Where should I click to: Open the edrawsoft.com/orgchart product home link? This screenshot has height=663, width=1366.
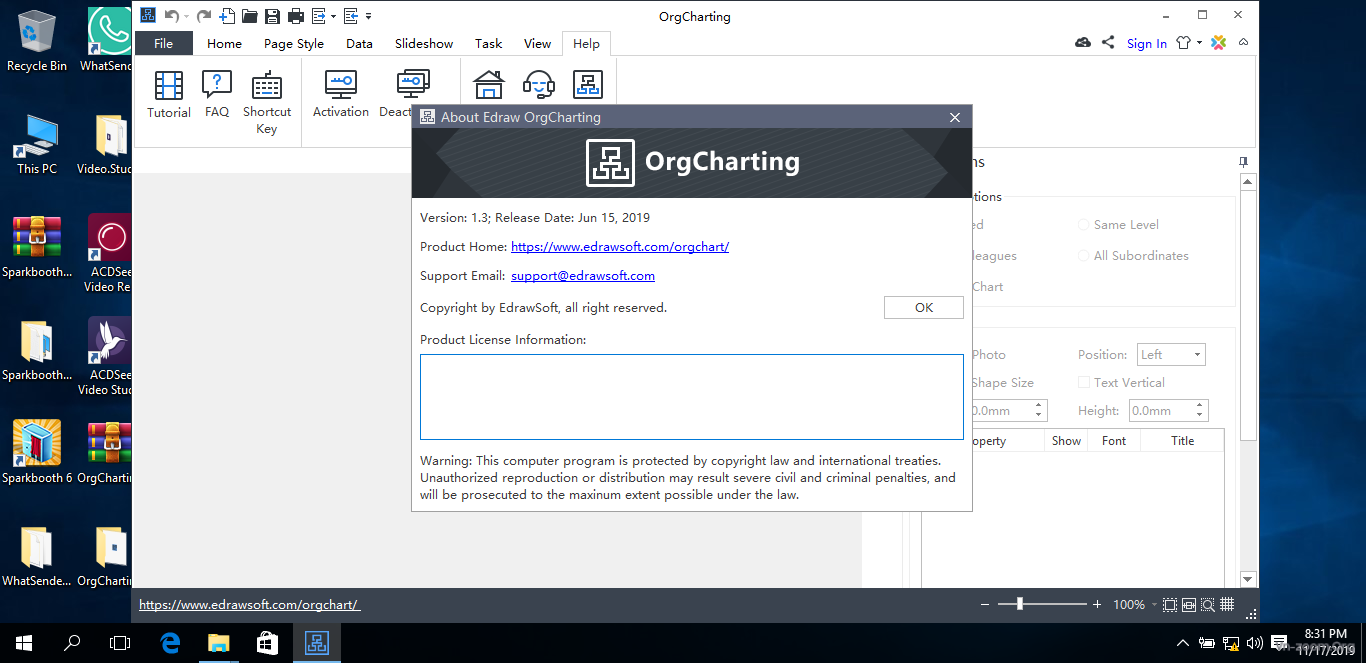(620, 247)
